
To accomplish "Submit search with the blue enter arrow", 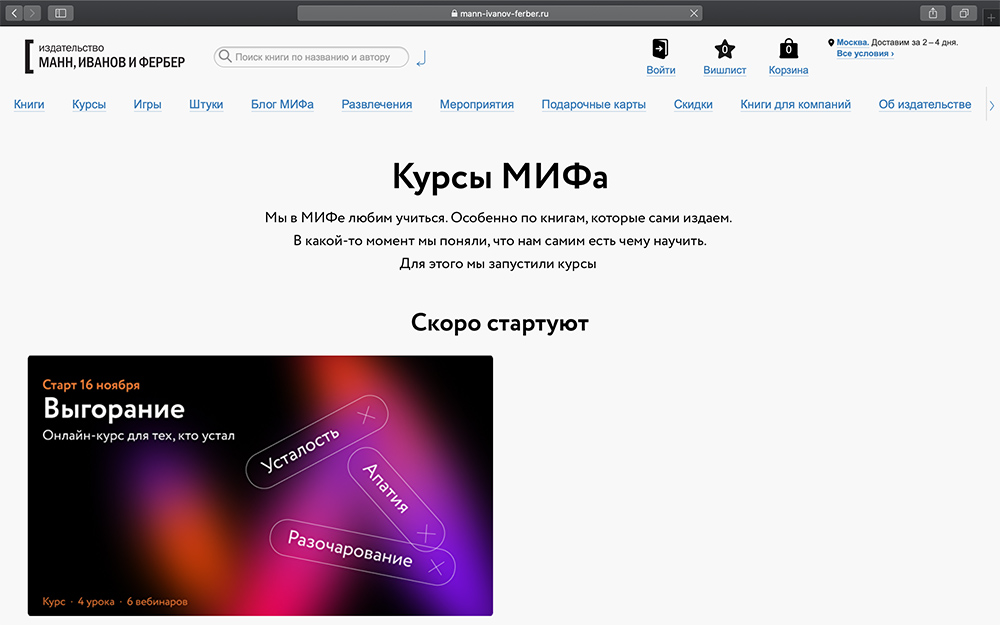I will pyautogui.click(x=421, y=59).
